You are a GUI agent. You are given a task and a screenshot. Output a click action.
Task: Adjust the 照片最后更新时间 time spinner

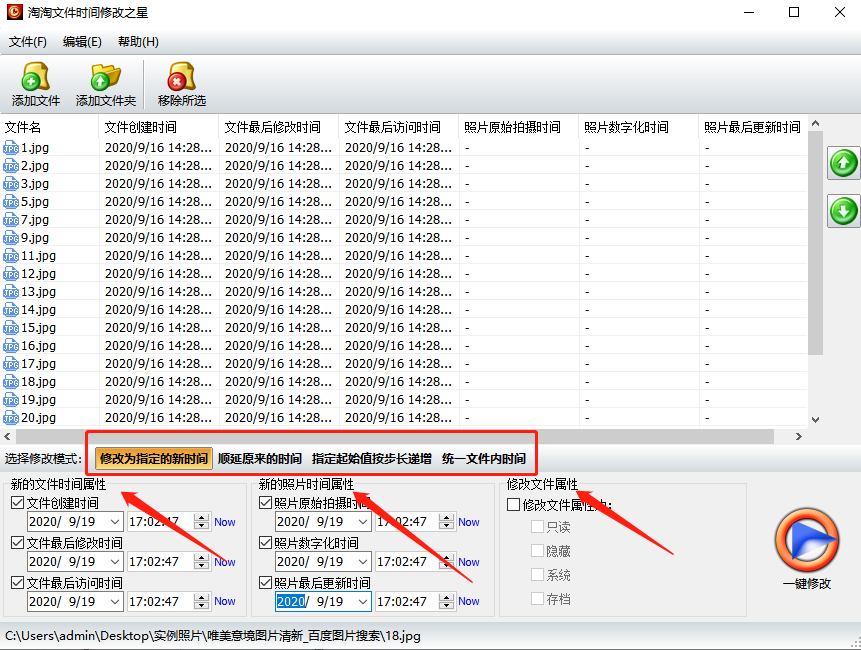[448, 602]
